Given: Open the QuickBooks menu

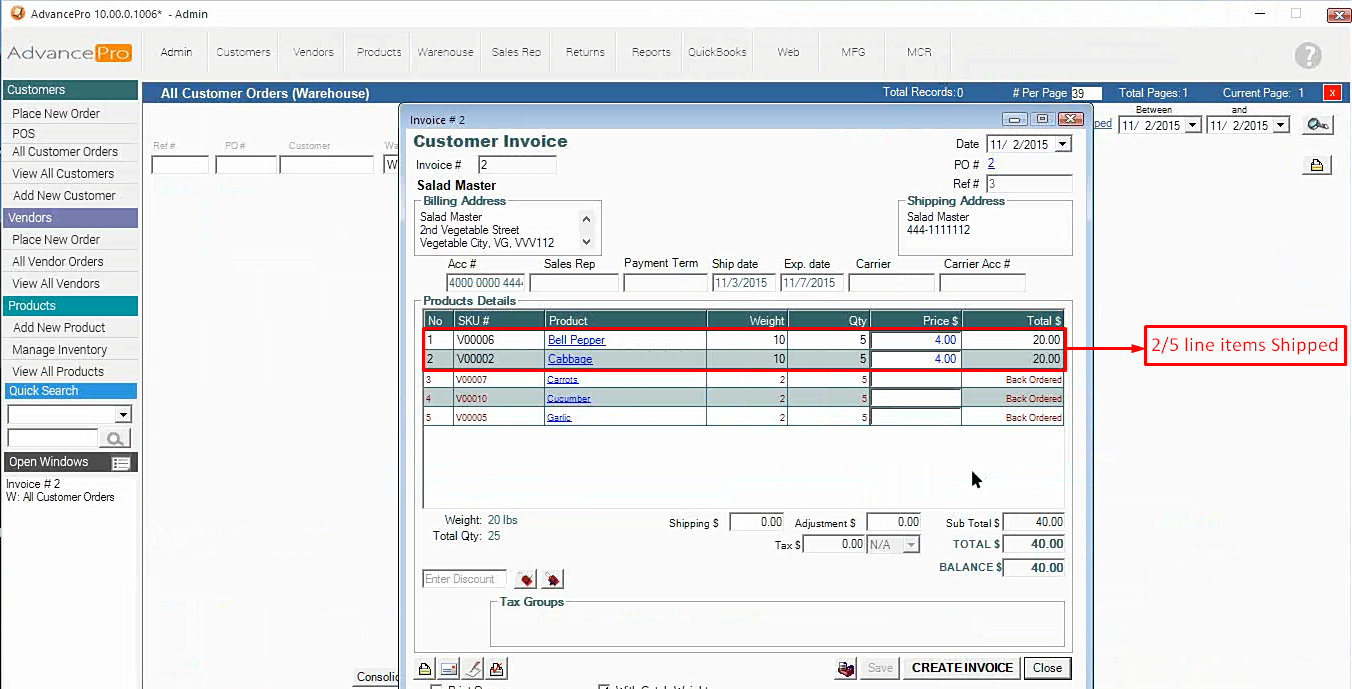Looking at the screenshot, I should coord(717,52).
